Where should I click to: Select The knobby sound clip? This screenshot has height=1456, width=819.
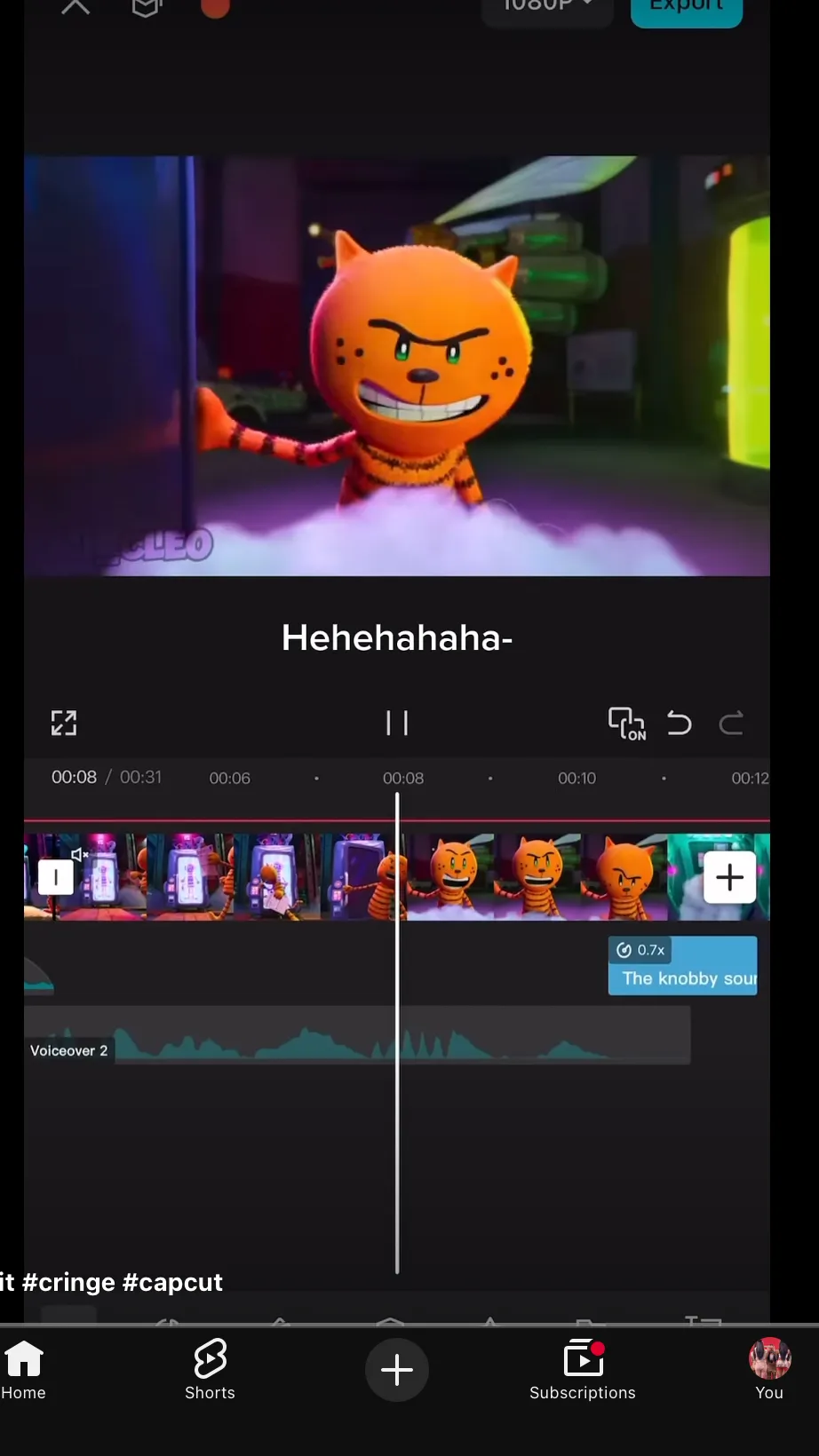682,966
